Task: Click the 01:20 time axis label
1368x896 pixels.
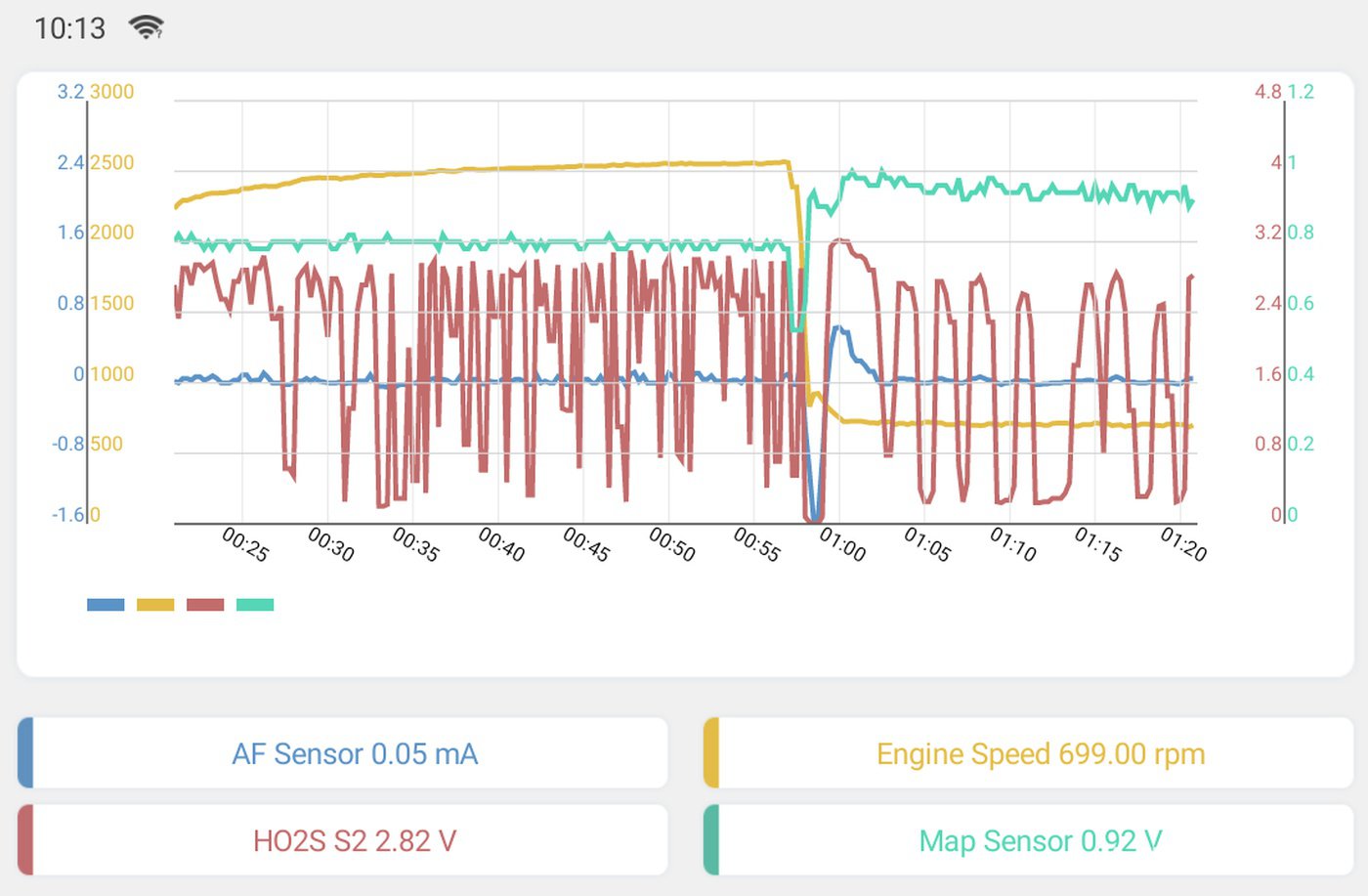Action: coord(1183,544)
